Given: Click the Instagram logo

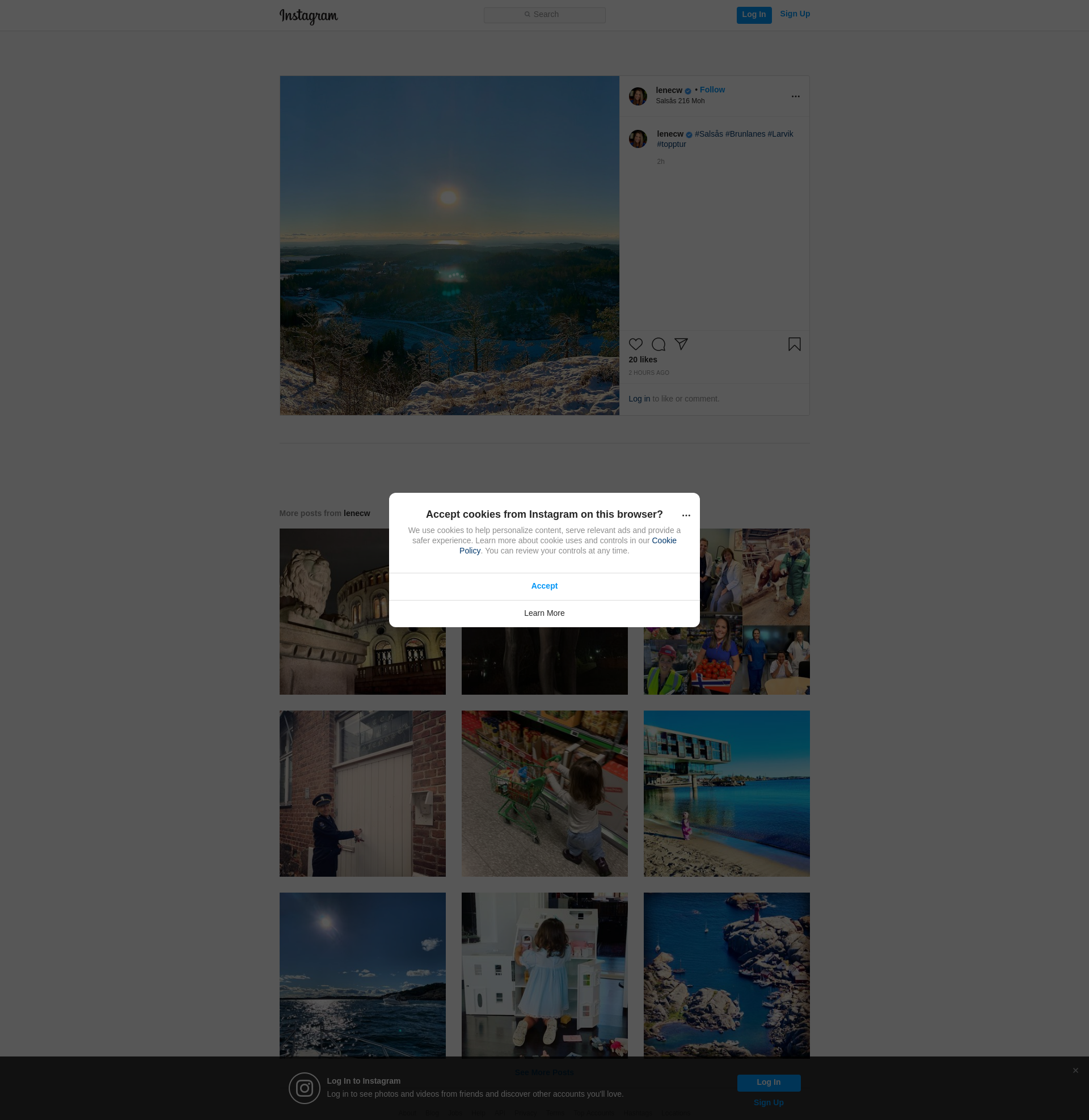Looking at the screenshot, I should 309,15.
